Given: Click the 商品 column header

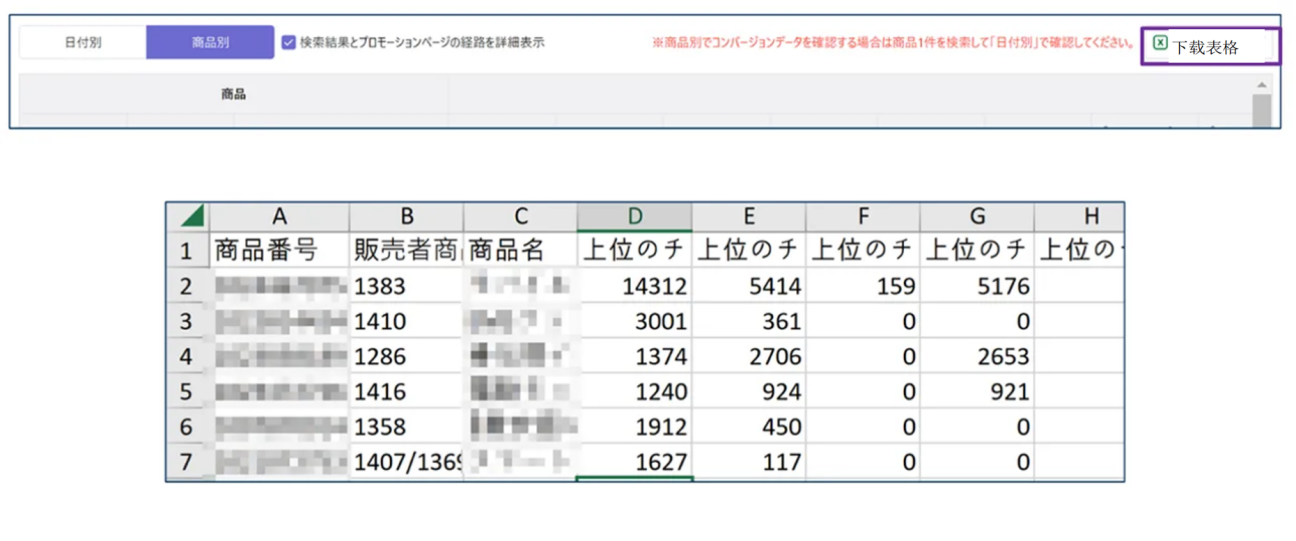Looking at the screenshot, I should coord(234,95).
